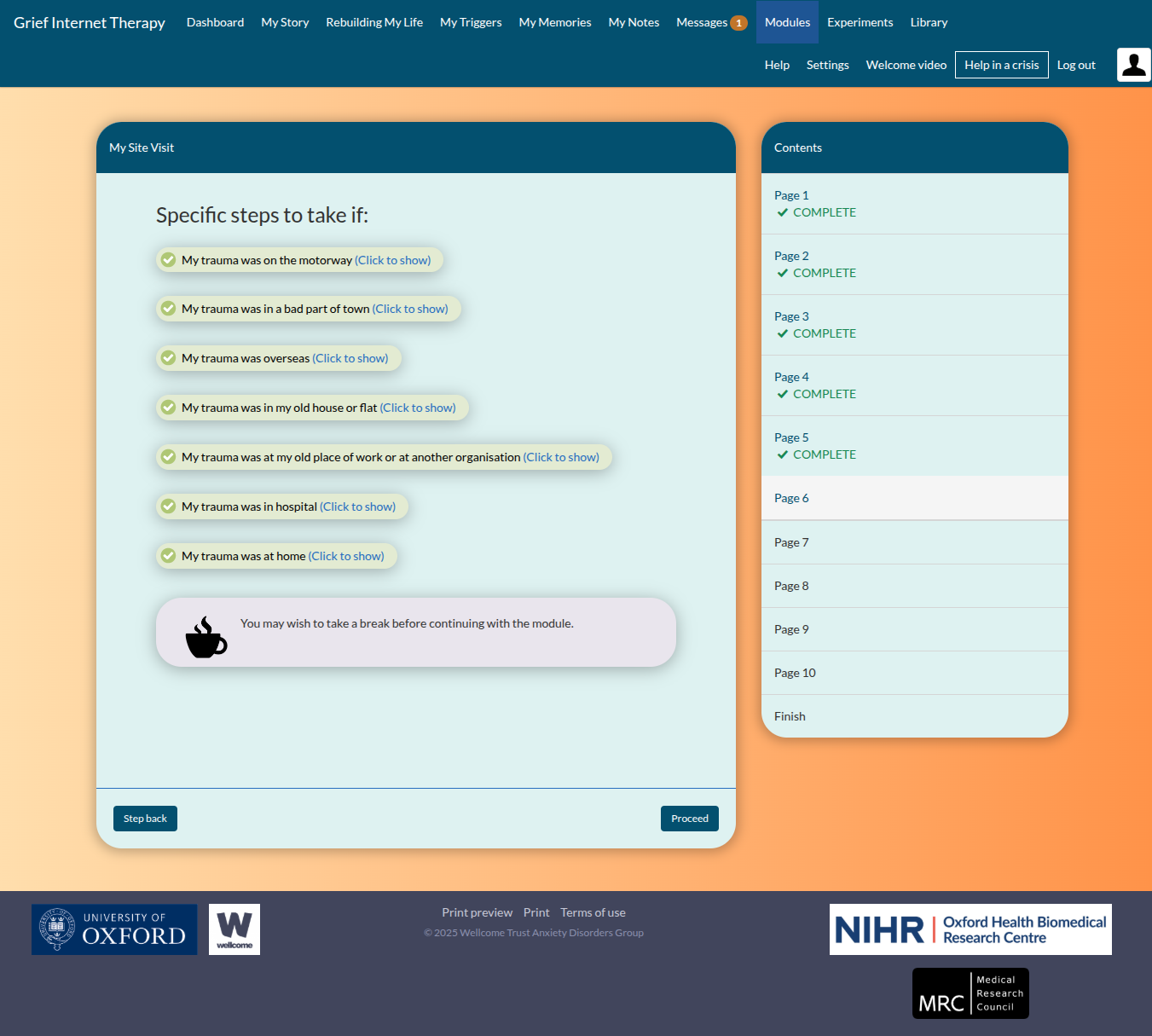Click the green check icon beside motorway
Image resolution: width=1152 pixels, height=1036 pixels.
[x=169, y=260]
